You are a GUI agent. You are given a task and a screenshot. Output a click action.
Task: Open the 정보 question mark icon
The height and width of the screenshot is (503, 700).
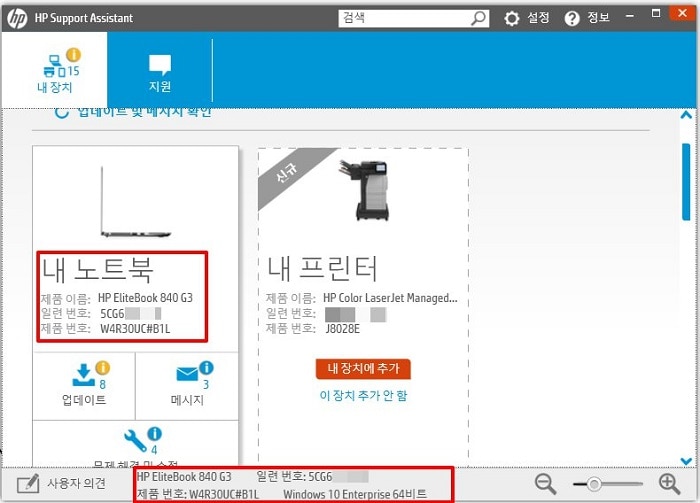coord(571,18)
